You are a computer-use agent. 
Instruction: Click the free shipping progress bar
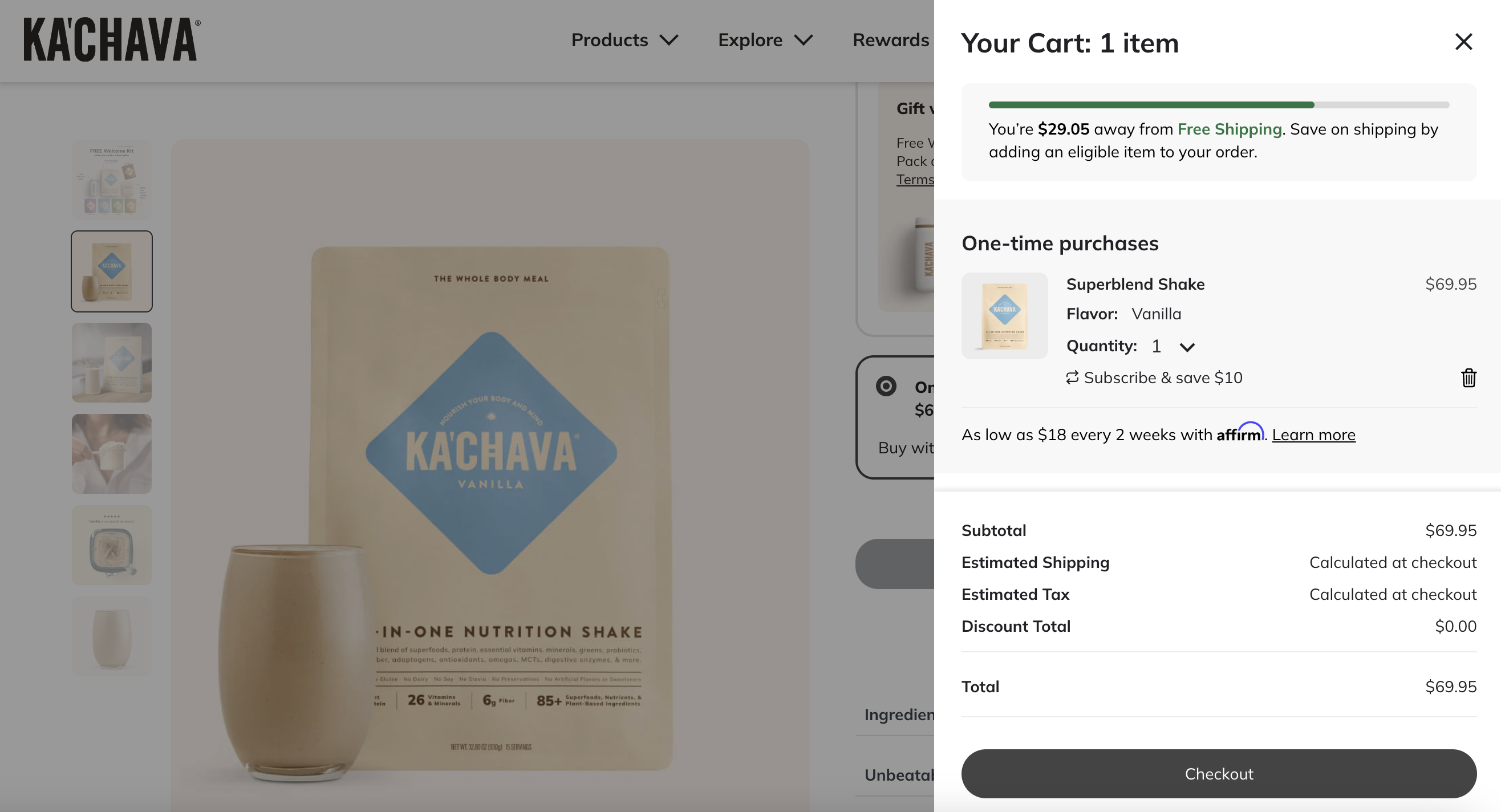(1219, 105)
